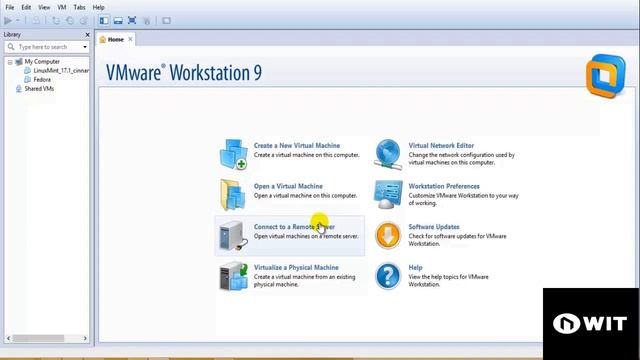The image size is (640, 360).
Task: Click the Help link on the home page
Action: pos(416,267)
